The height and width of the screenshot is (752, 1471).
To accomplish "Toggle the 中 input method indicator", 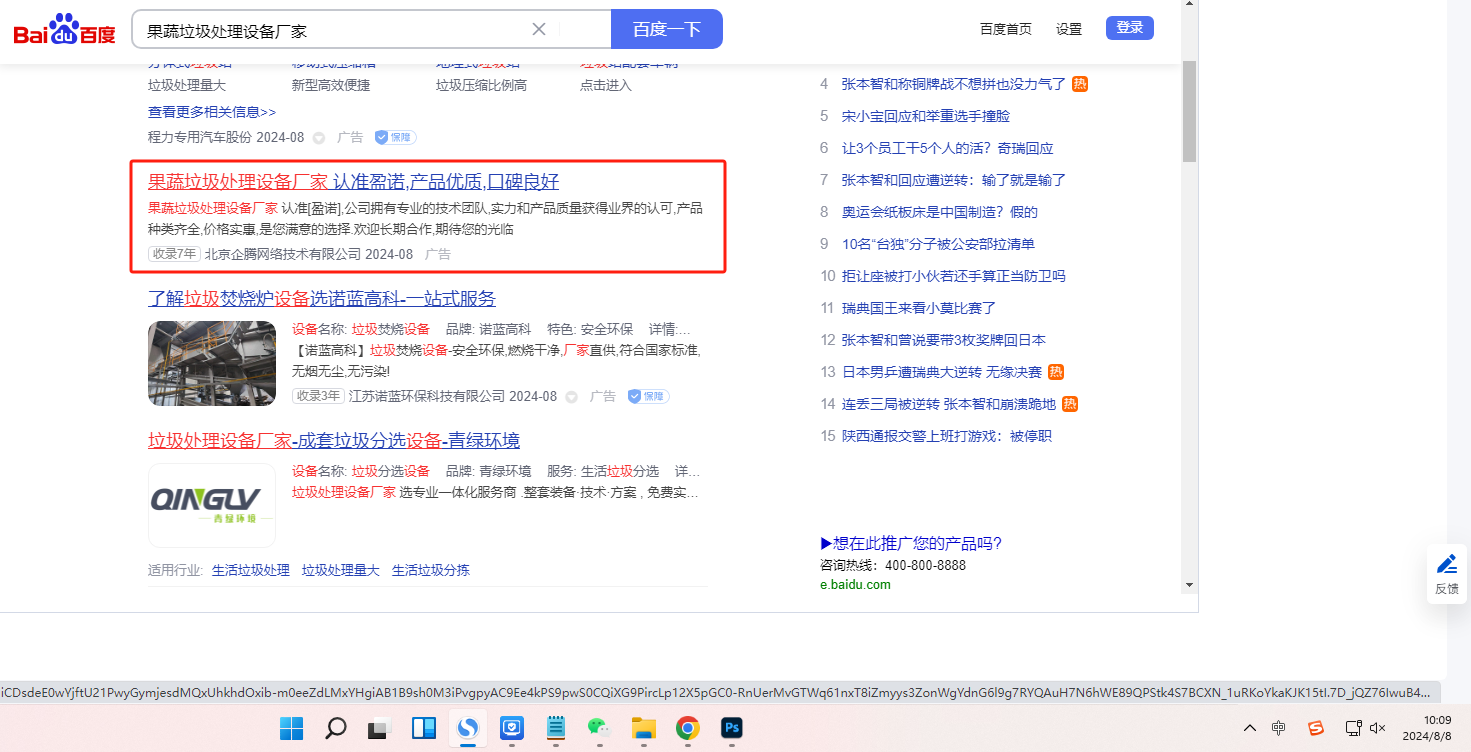I will [1279, 728].
